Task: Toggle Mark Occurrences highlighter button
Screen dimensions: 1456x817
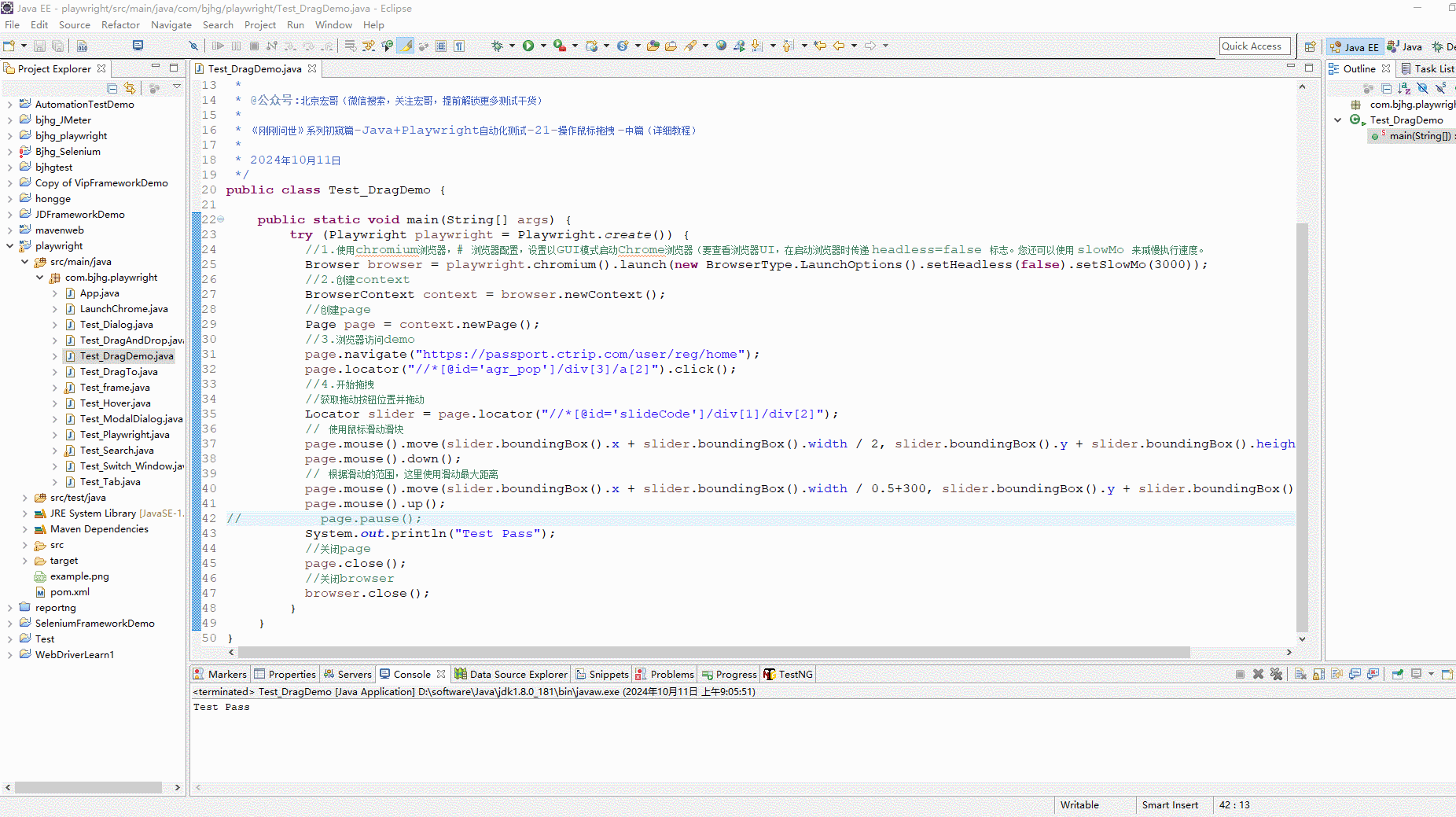Action: [406, 46]
